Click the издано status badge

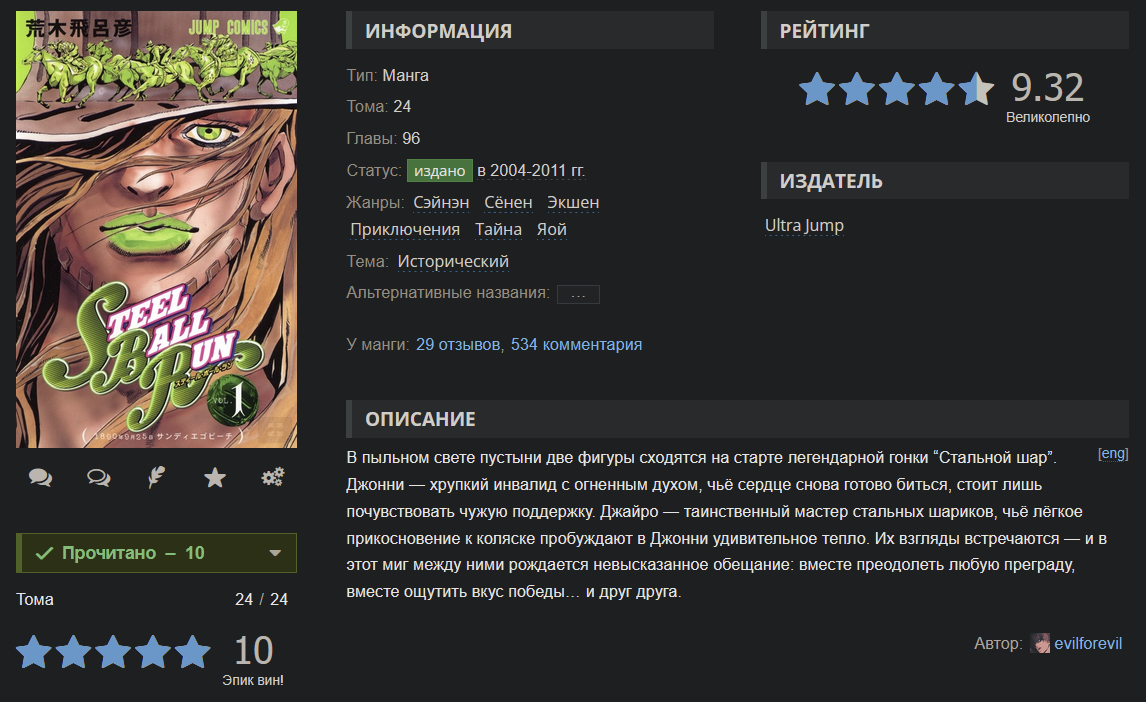tap(439, 171)
